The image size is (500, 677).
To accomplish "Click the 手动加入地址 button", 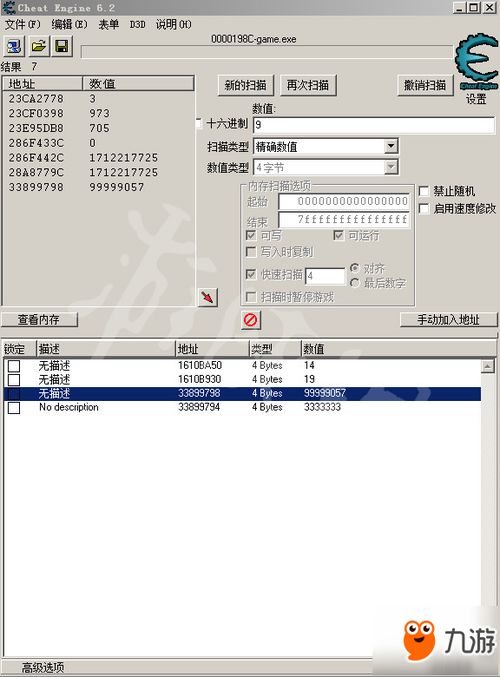I will pos(449,320).
